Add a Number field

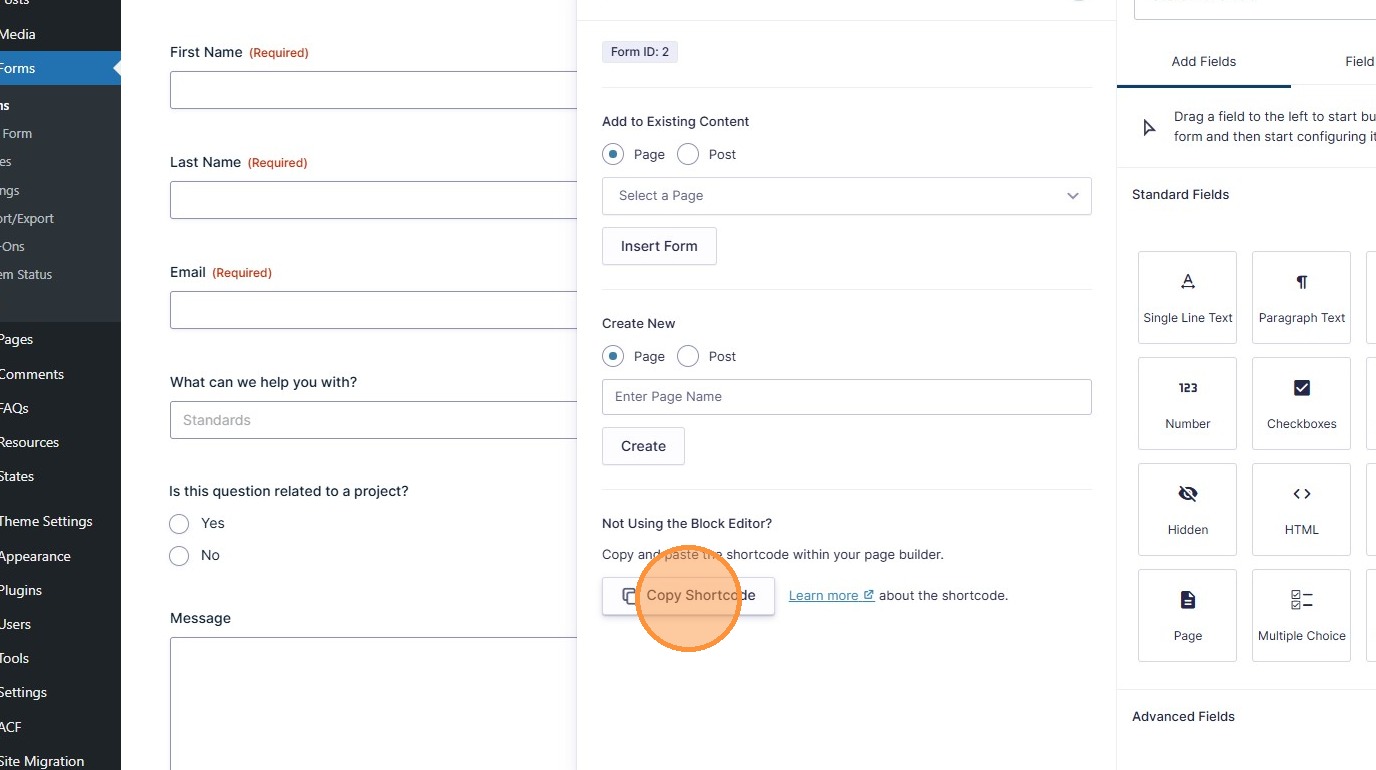pyautogui.click(x=1187, y=403)
